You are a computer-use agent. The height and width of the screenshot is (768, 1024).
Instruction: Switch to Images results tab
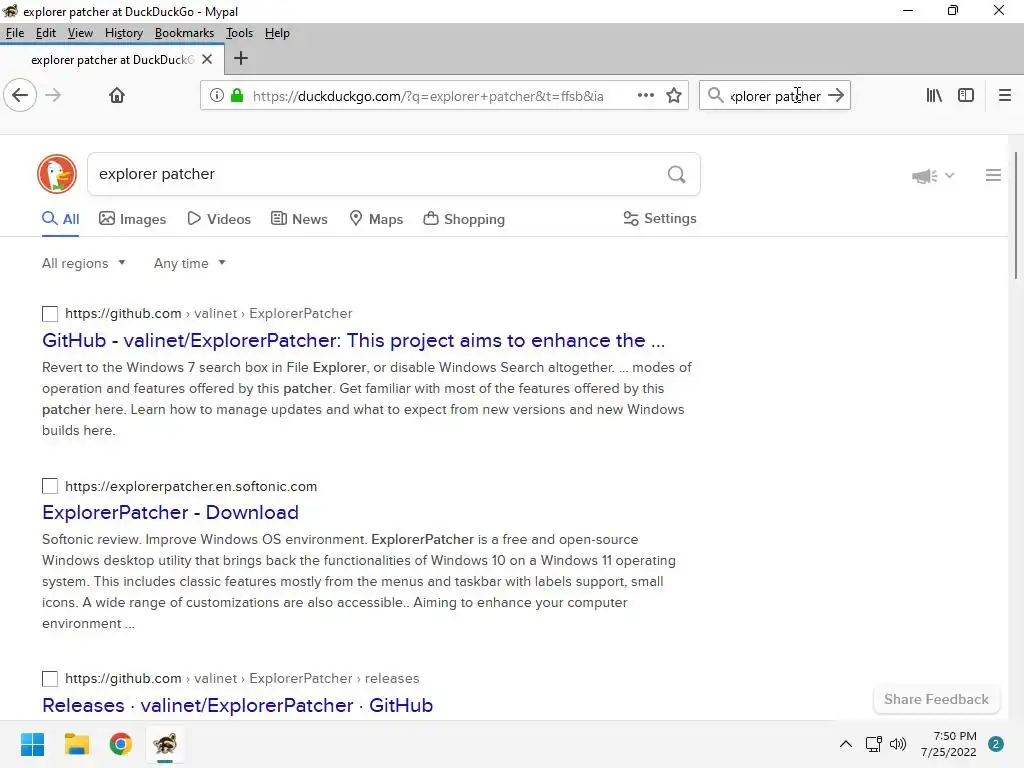133,219
